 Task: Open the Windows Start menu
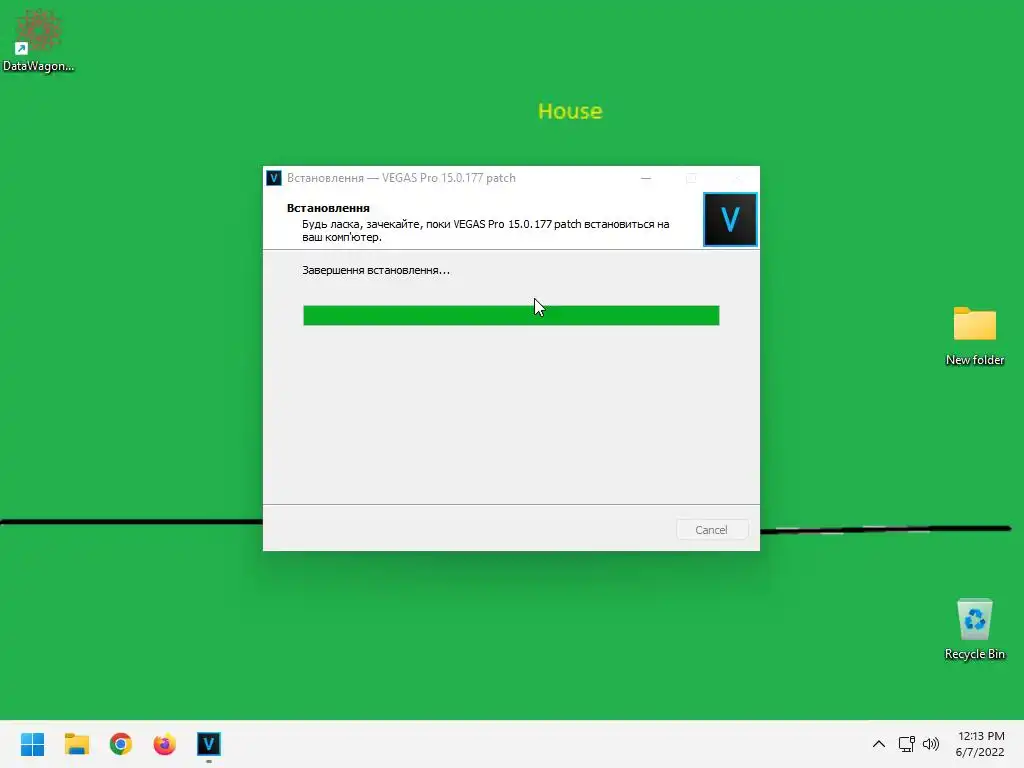point(33,744)
